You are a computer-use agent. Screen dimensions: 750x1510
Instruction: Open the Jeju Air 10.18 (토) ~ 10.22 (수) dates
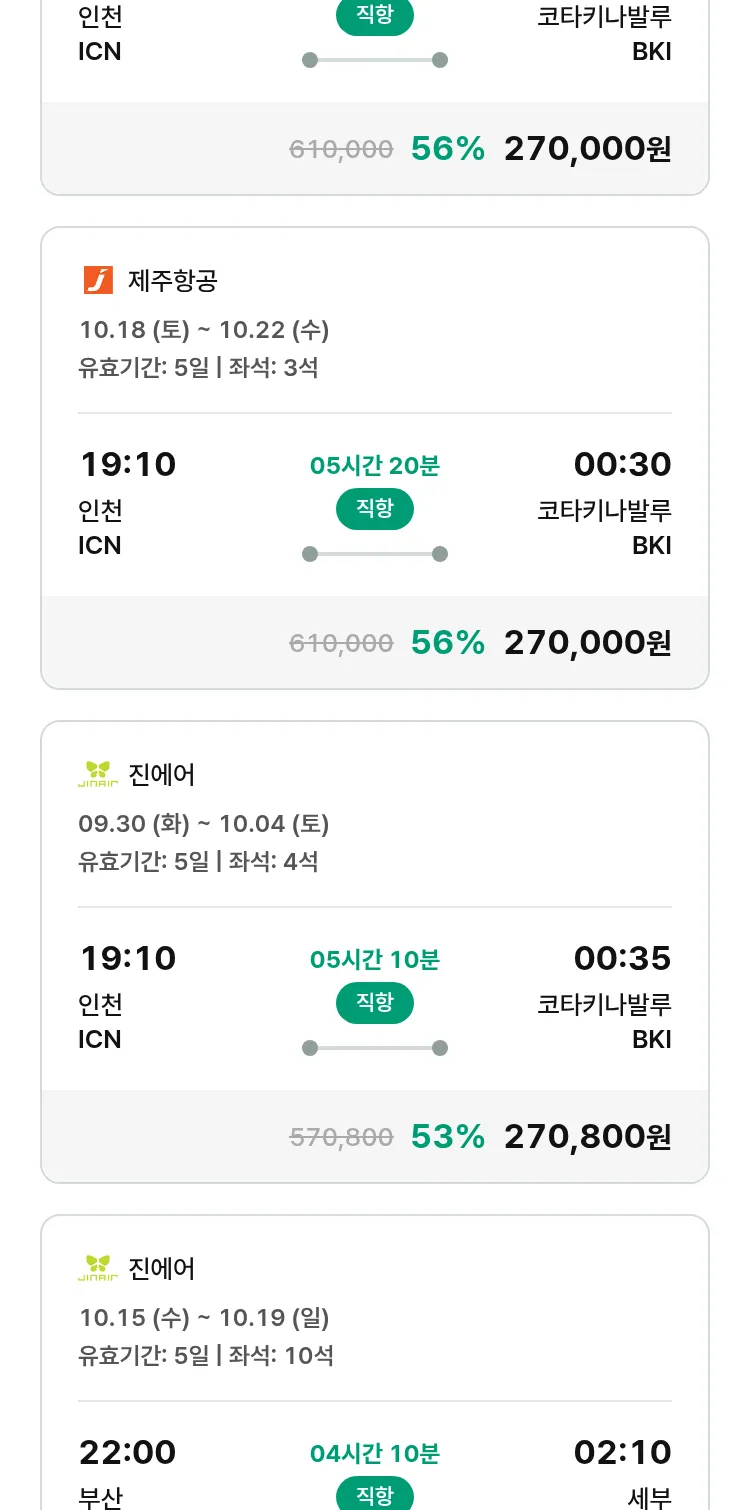point(204,329)
